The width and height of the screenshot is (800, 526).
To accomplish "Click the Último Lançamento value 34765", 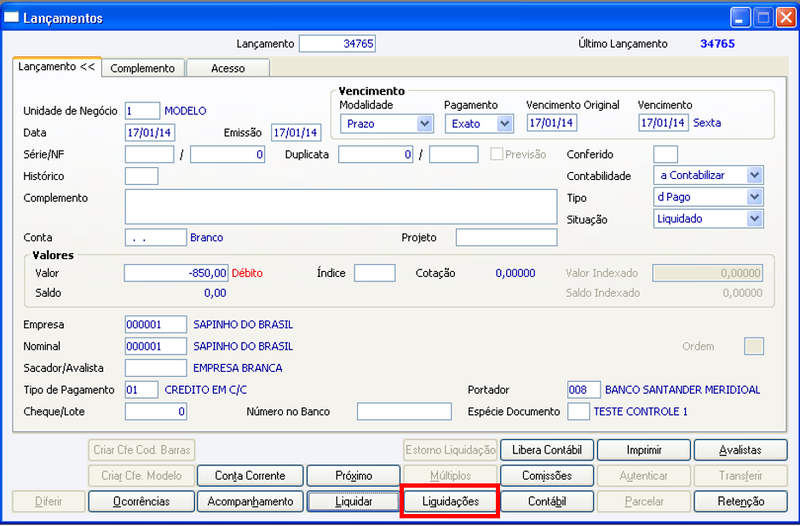I will point(717,44).
